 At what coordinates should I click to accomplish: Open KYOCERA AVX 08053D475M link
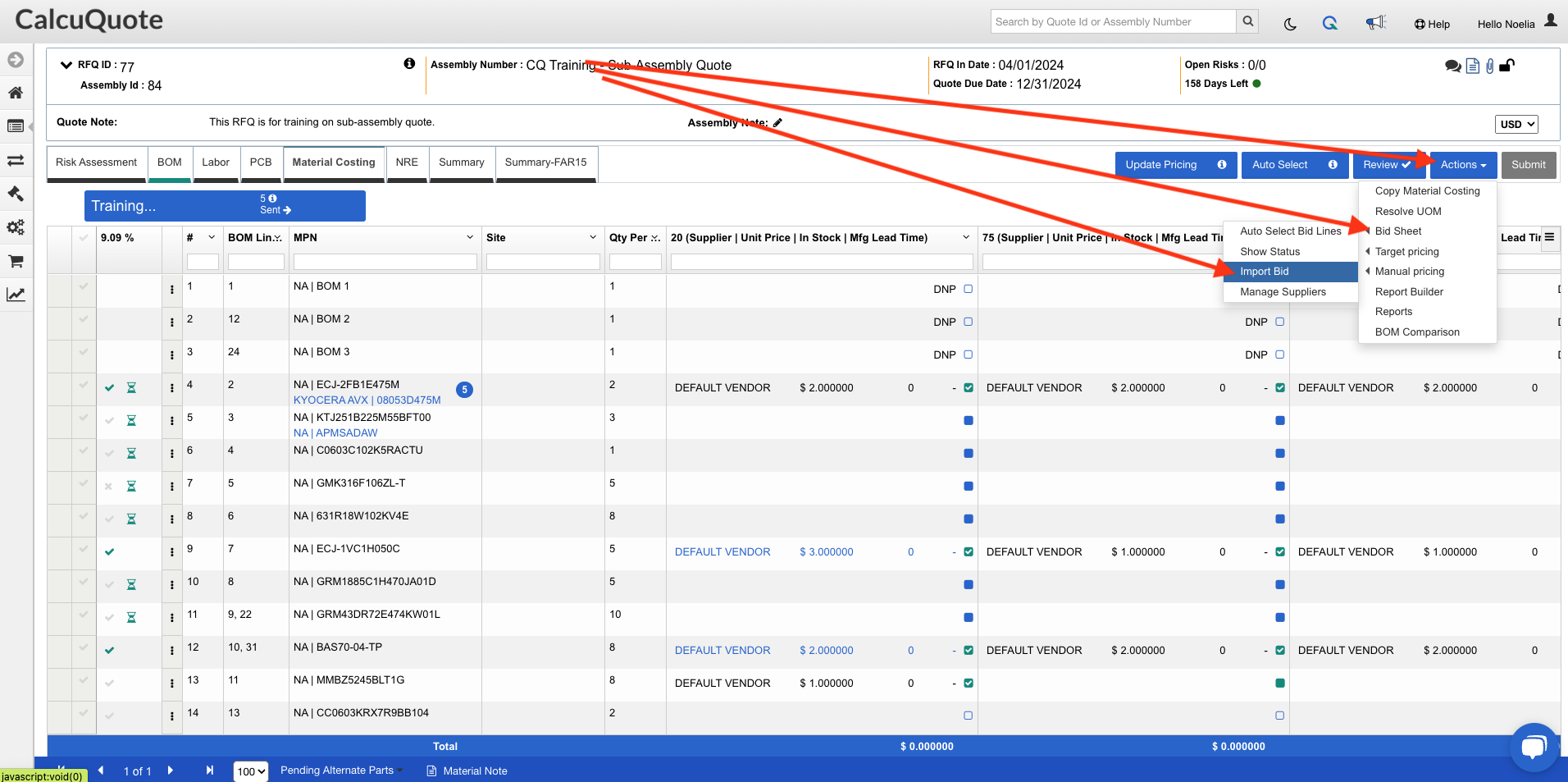tap(367, 400)
